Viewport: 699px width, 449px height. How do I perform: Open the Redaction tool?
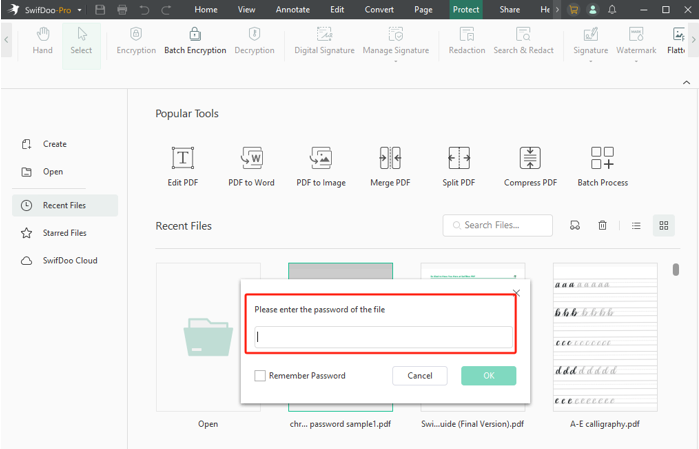click(467, 41)
